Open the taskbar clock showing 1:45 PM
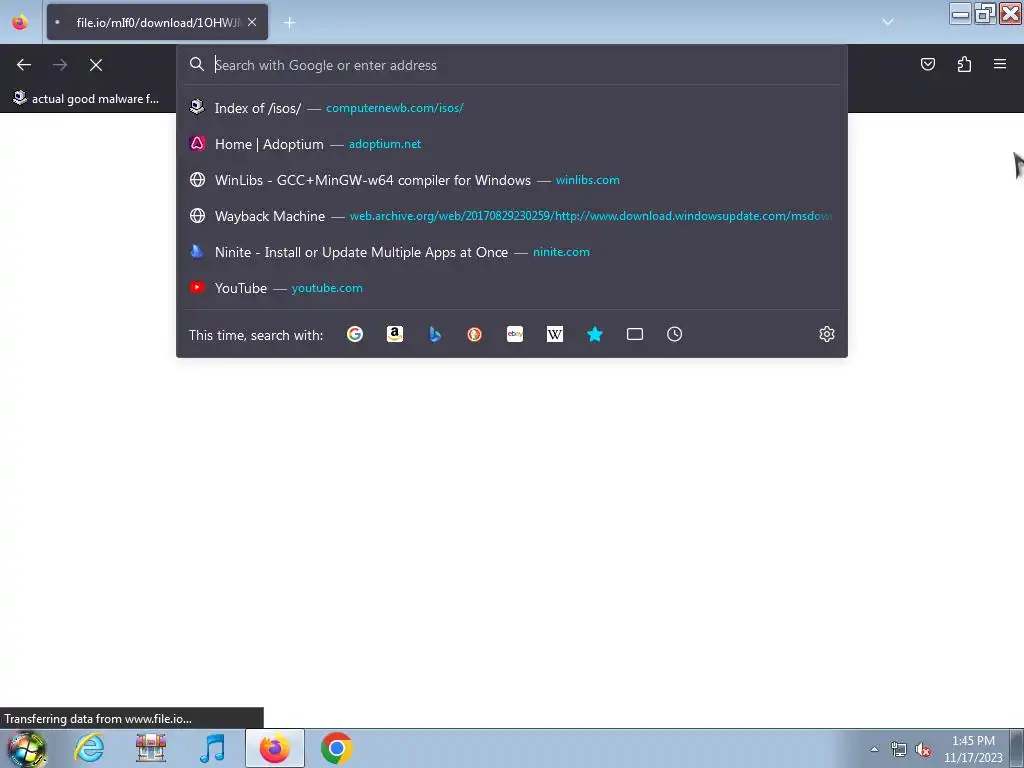Screen dimensions: 1024x768 [x=973, y=749]
